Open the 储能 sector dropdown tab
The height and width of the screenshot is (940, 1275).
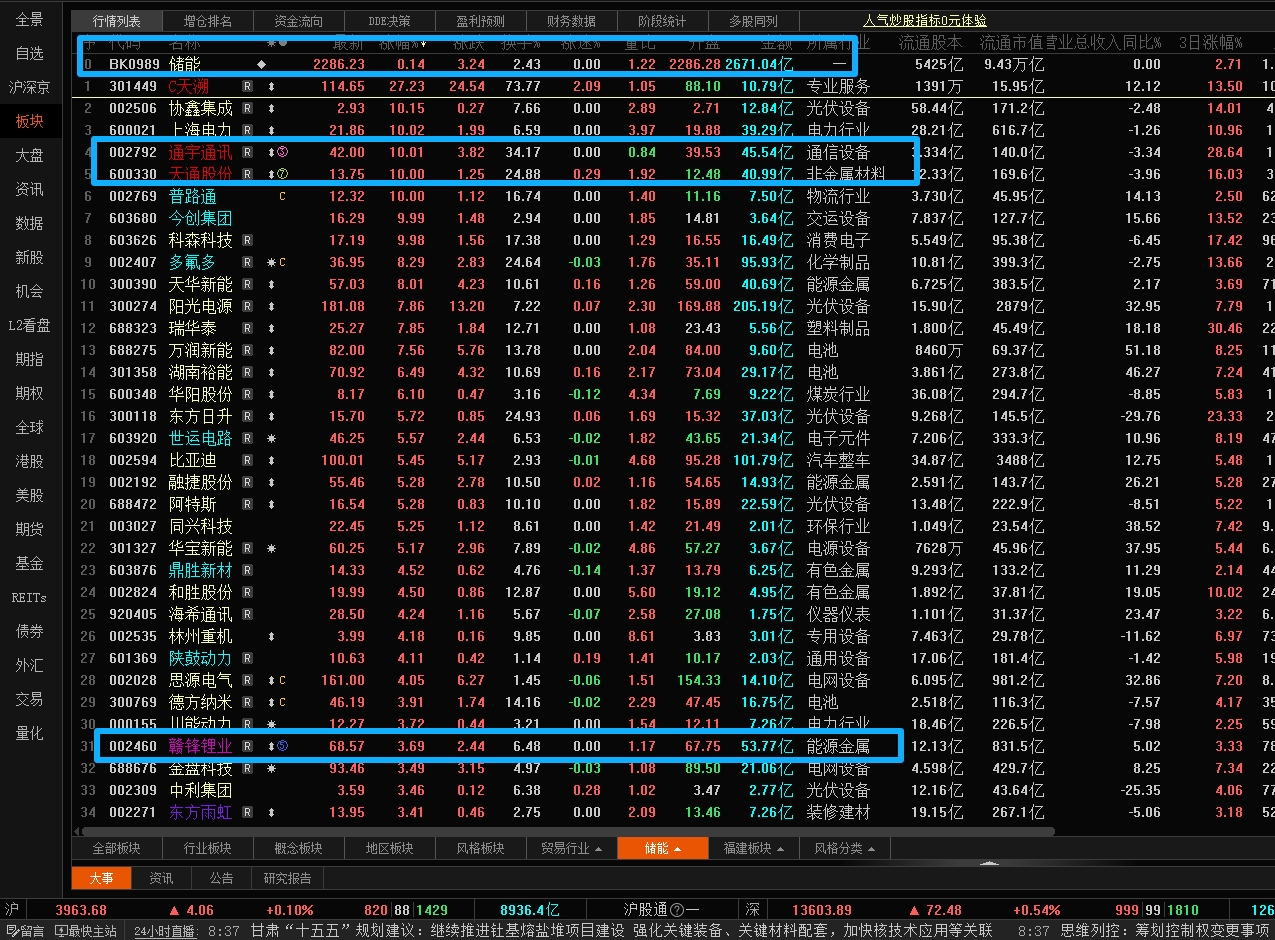point(663,848)
